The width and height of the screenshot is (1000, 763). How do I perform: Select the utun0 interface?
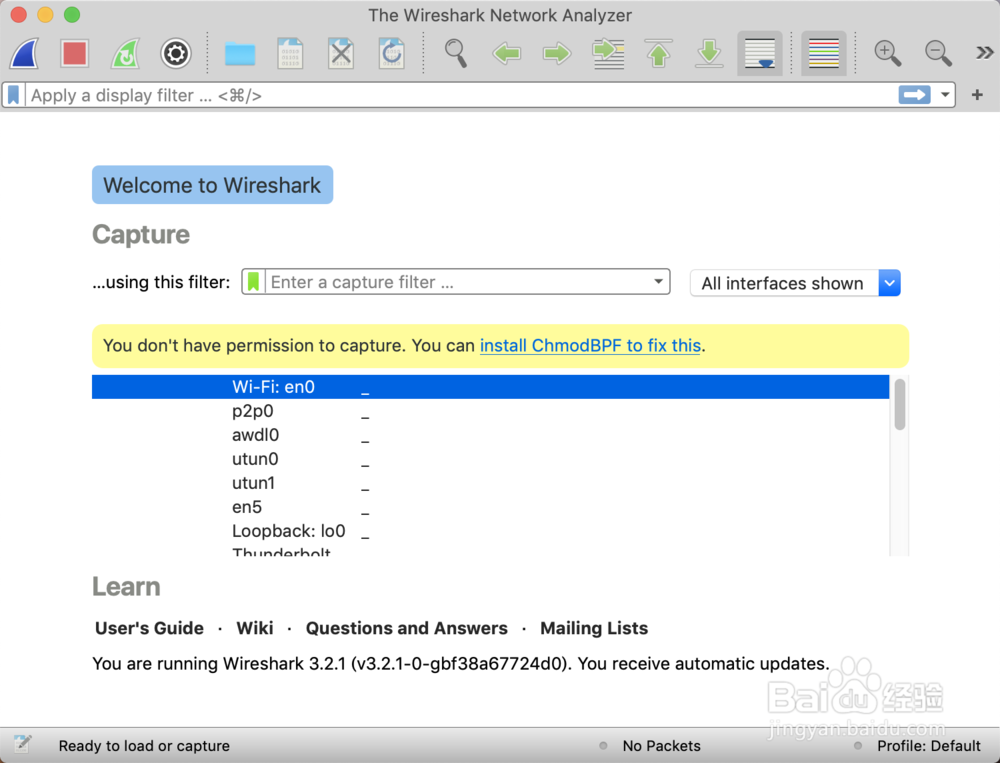[490, 459]
